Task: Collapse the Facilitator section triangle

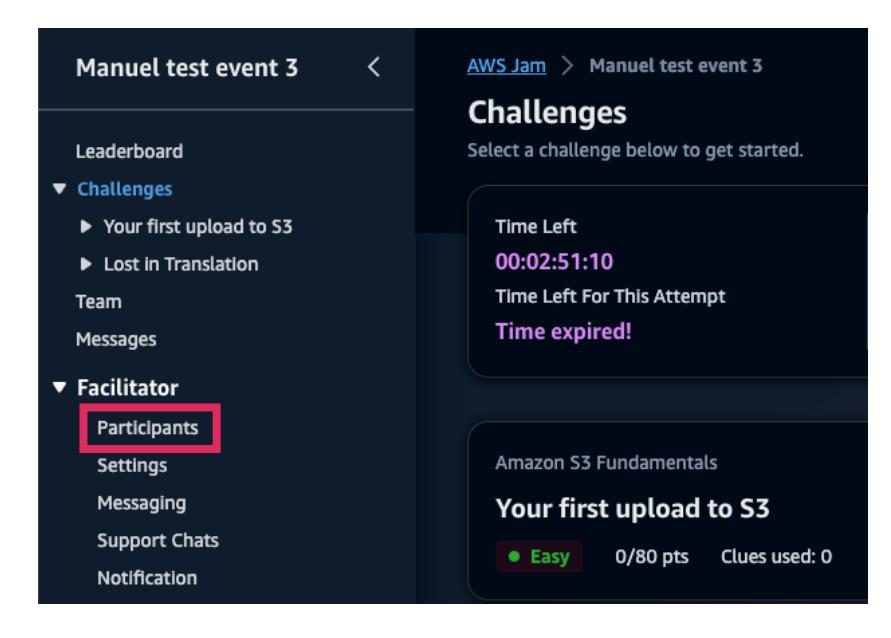Action: click(62, 387)
